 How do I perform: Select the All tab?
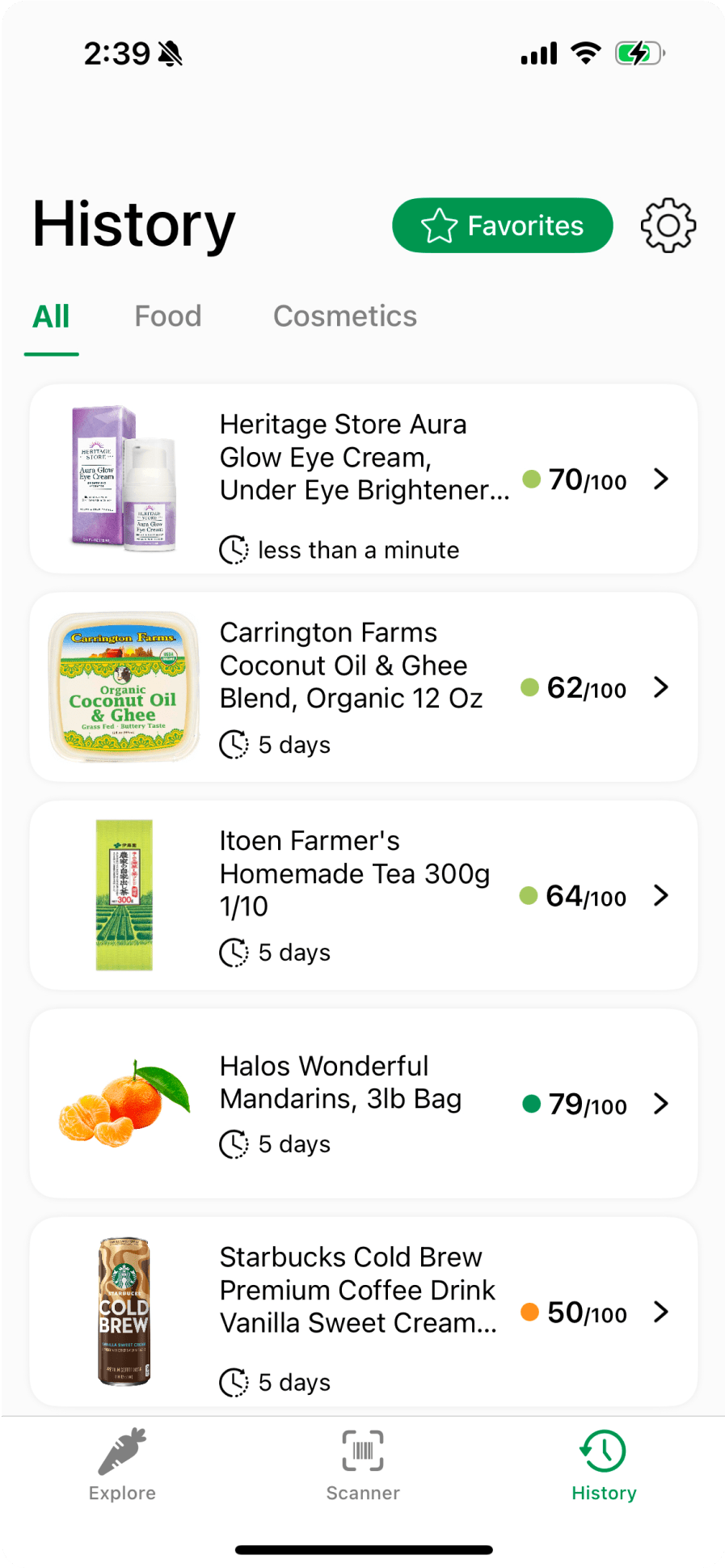coord(51,316)
